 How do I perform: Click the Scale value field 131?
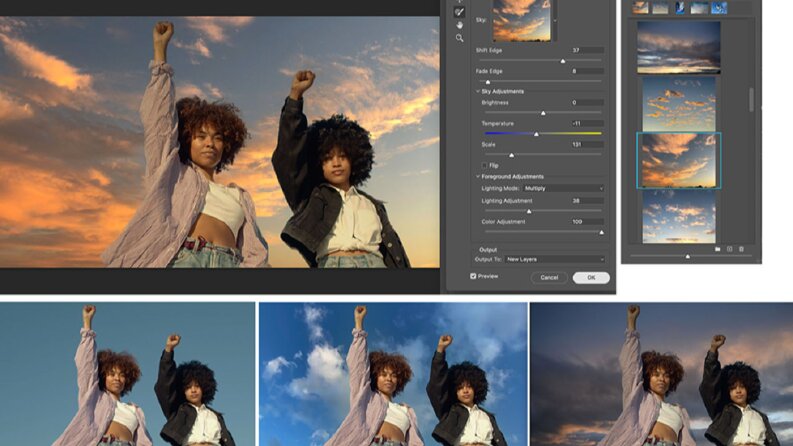[587, 145]
